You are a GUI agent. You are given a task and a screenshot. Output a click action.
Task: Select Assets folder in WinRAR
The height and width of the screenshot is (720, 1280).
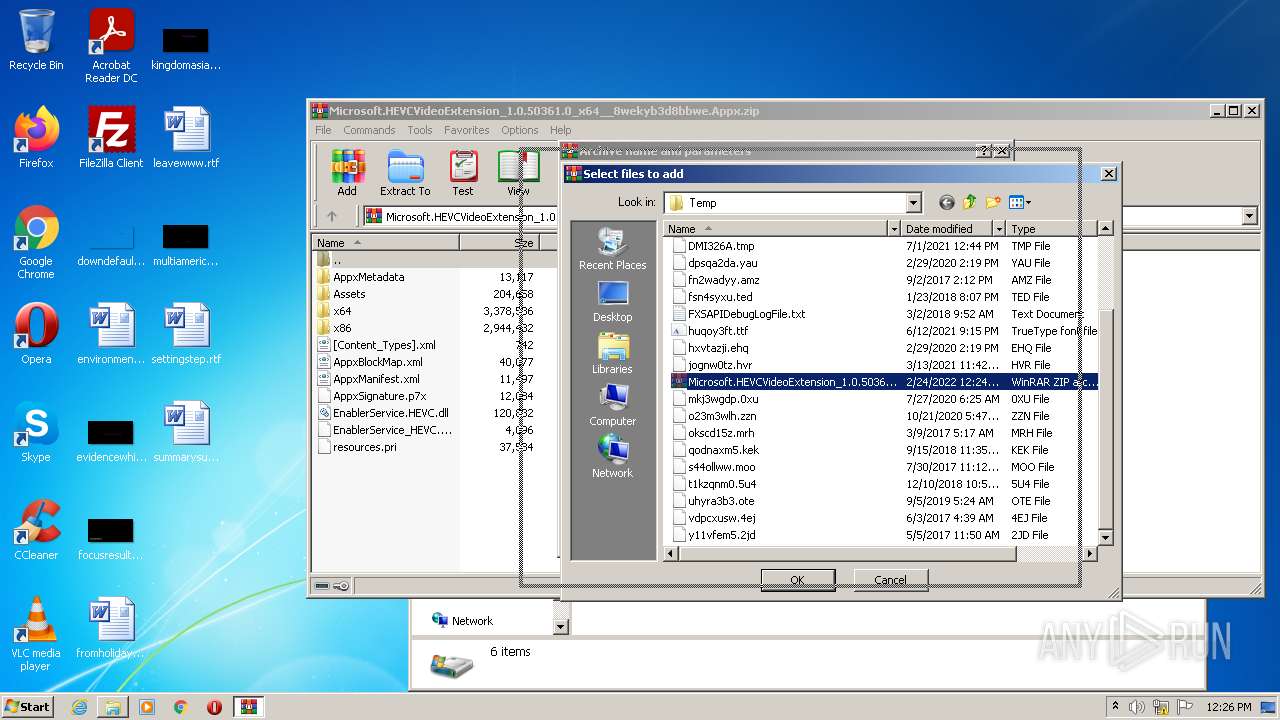(349, 294)
